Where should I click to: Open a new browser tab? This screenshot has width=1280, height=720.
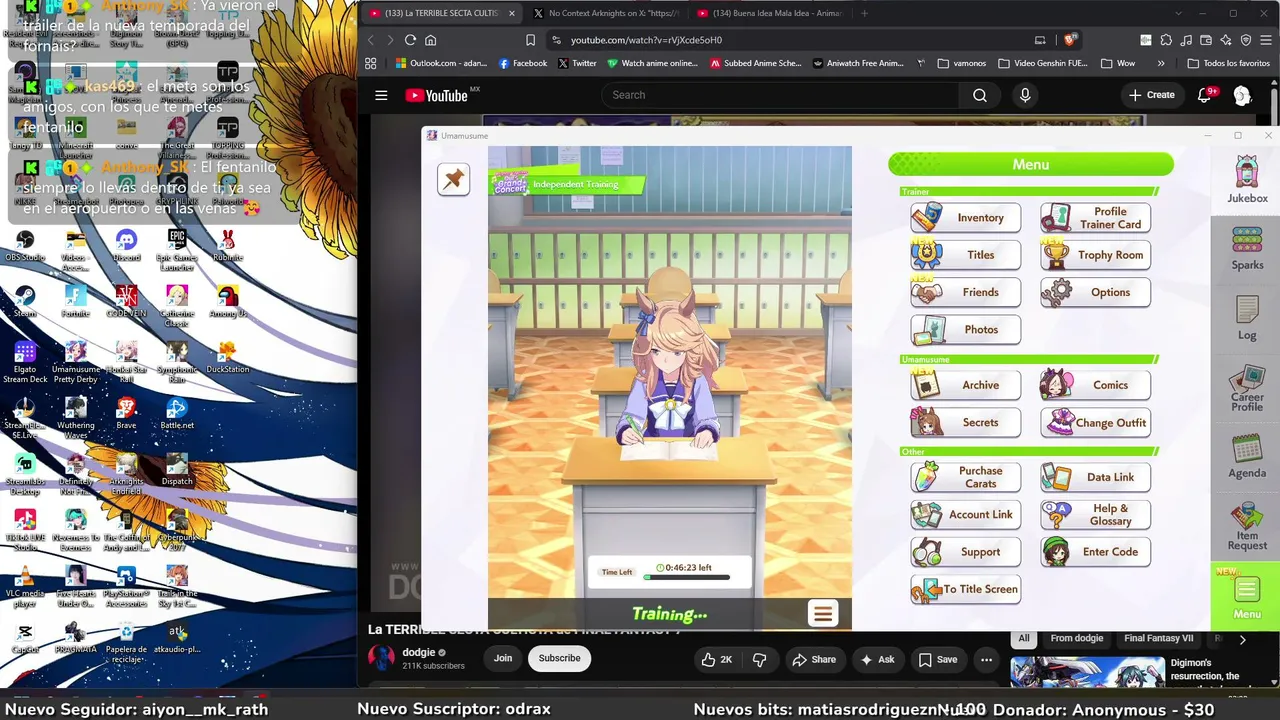tap(864, 13)
